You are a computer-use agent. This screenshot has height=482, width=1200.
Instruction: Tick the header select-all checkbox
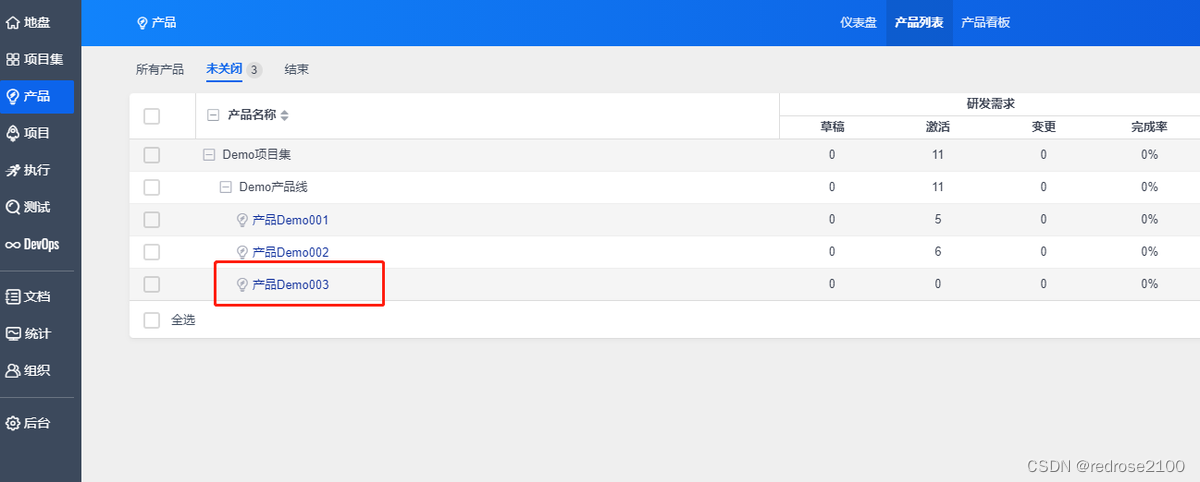(152, 116)
